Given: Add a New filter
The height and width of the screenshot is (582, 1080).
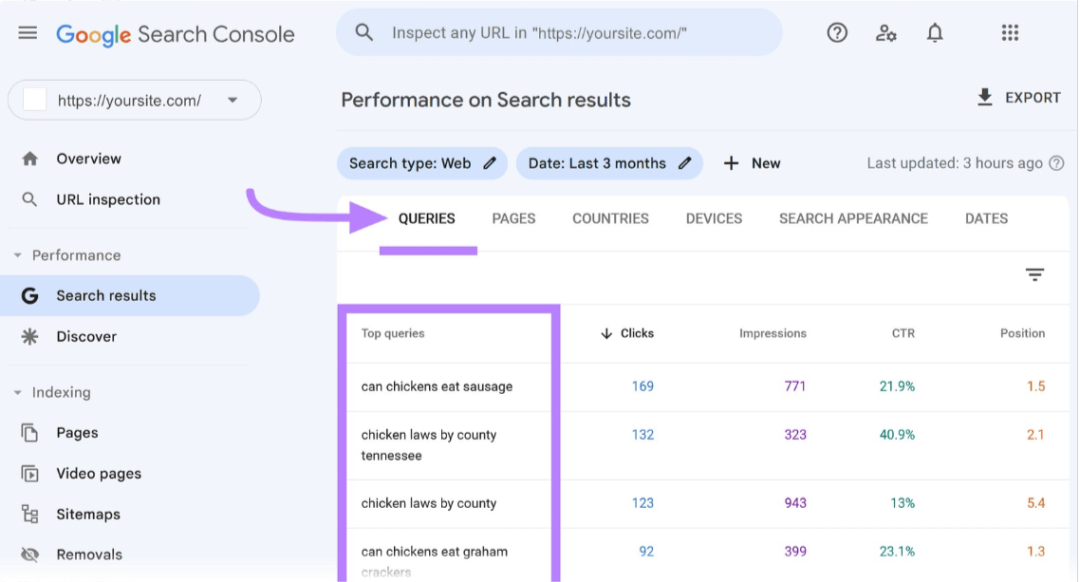Looking at the screenshot, I should coord(751,163).
